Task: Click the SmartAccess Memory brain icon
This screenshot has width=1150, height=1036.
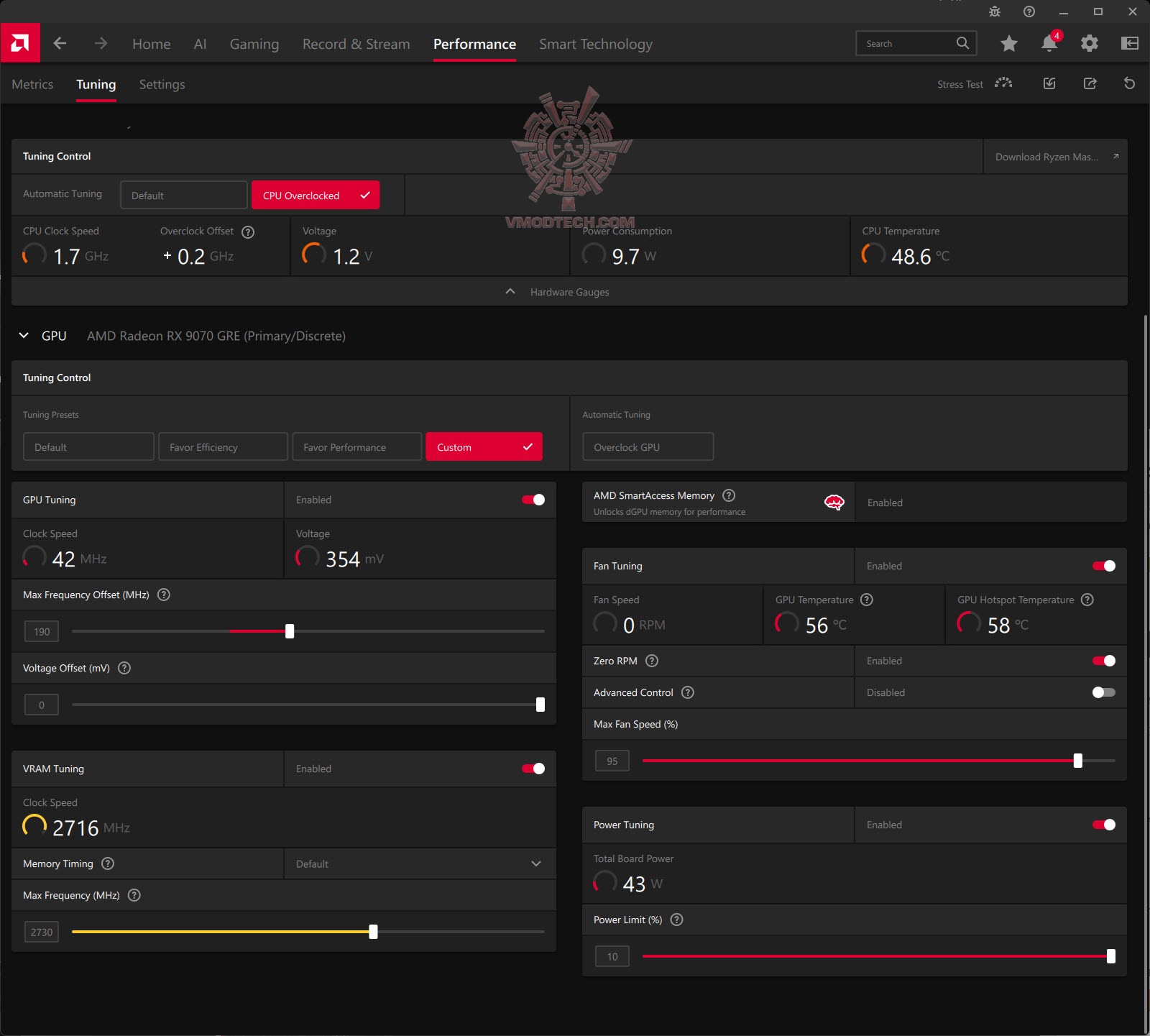Action: (834, 502)
